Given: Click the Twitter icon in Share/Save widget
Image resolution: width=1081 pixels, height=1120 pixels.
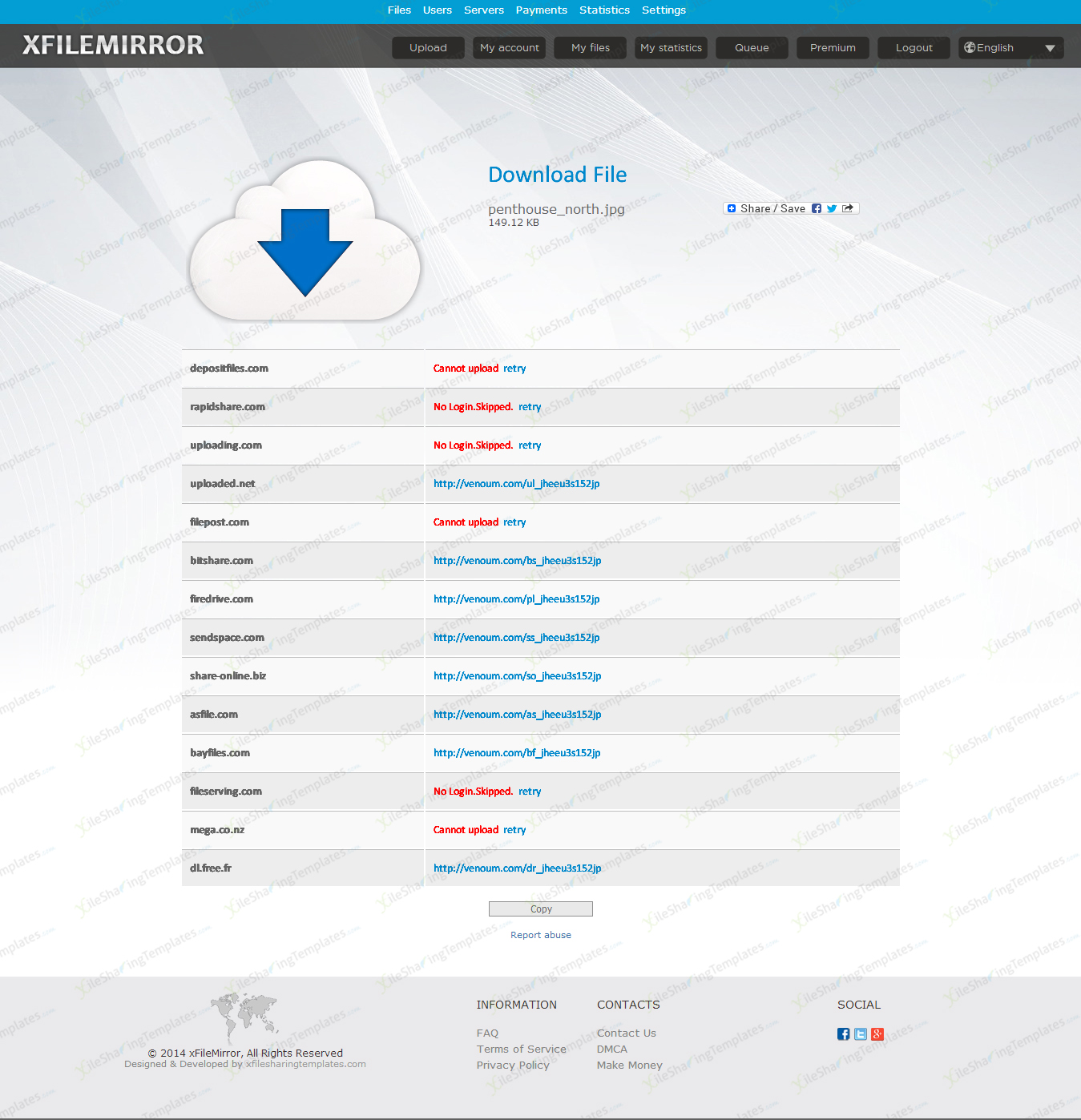Looking at the screenshot, I should (832, 208).
